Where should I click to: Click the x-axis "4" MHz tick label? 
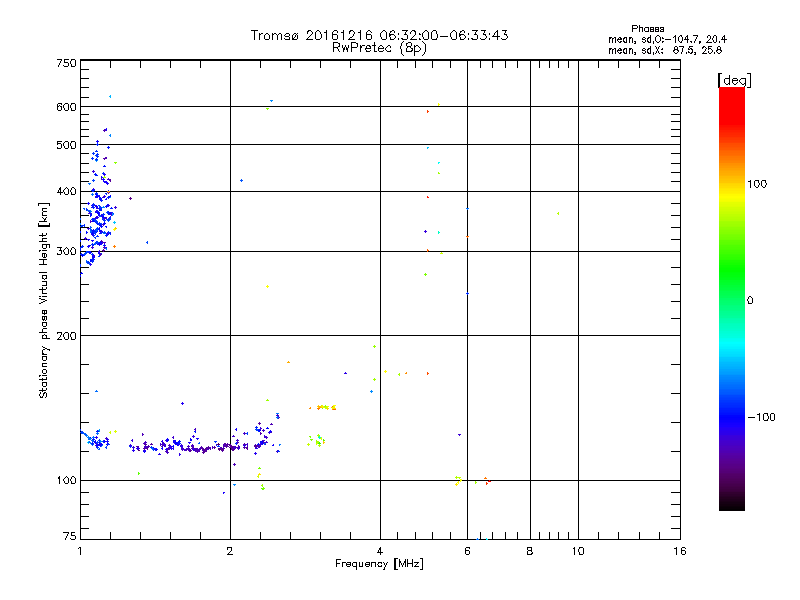click(x=380, y=551)
